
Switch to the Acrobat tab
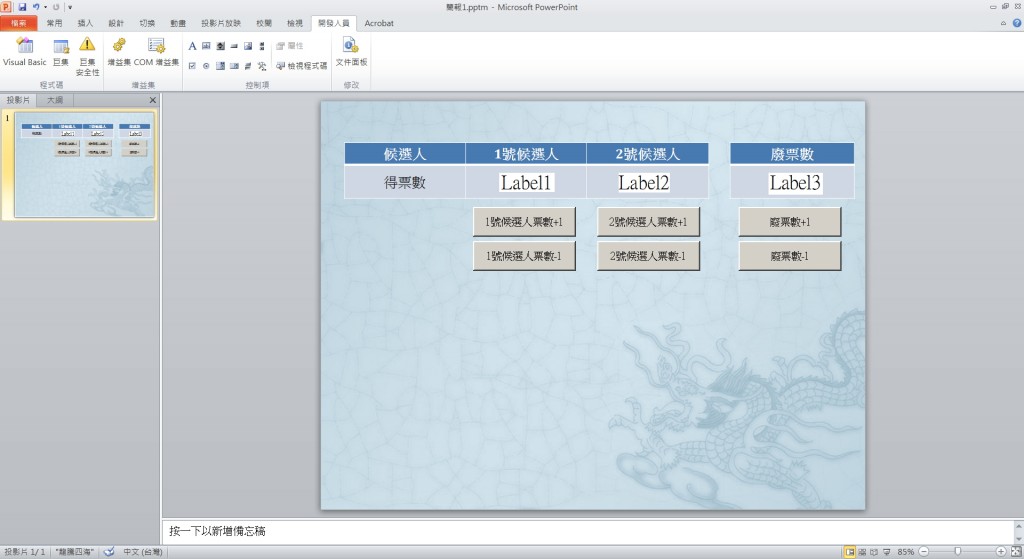379,23
